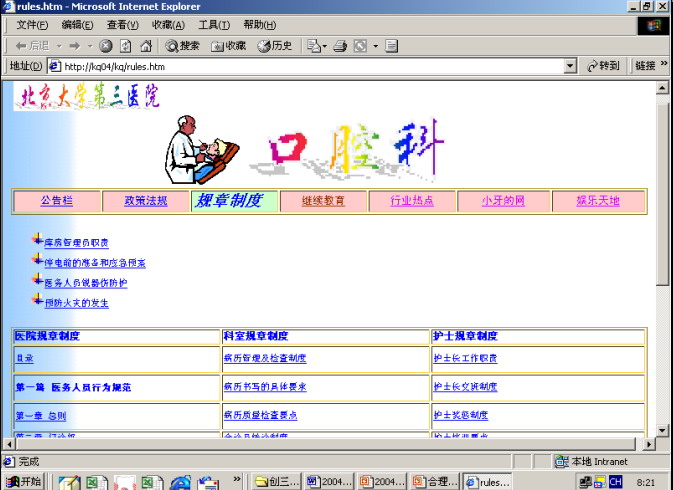Image resolution: width=673 pixels, height=490 pixels.
Task: Open the 收藏 favorites toolbar button
Action: click(229, 46)
